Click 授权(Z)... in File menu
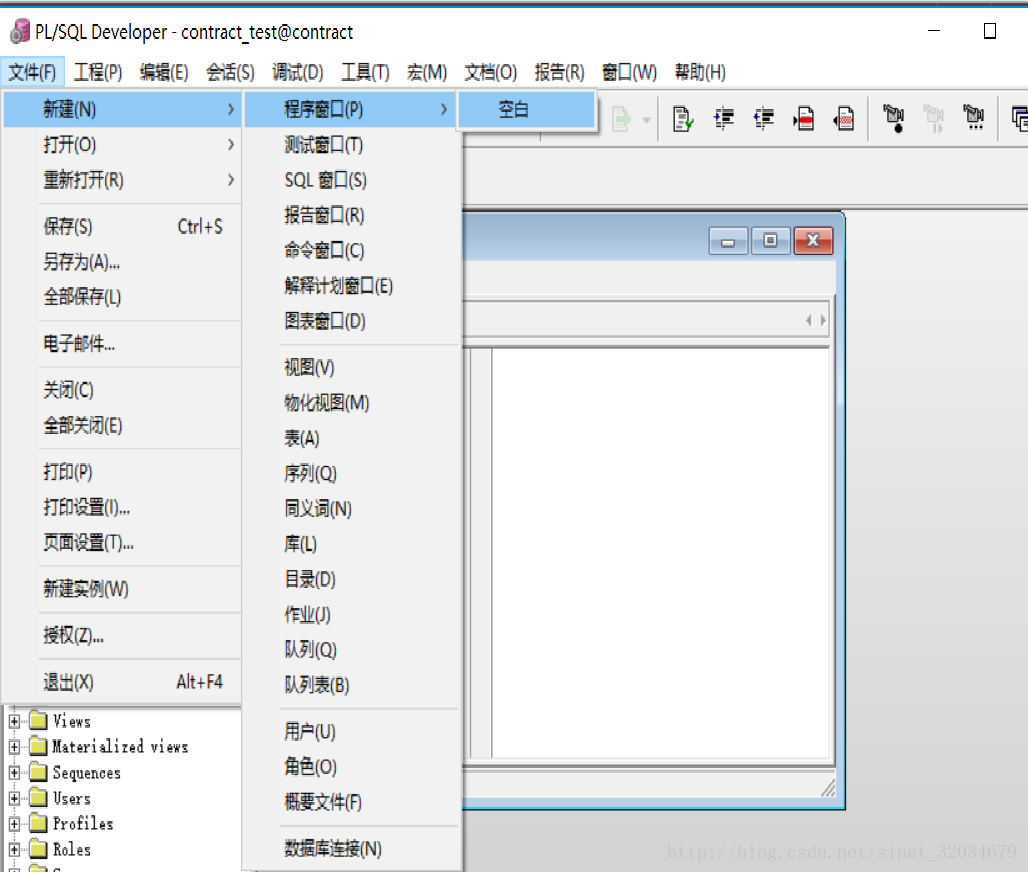This screenshot has width=1028, height=872. (x=123, y=635)
